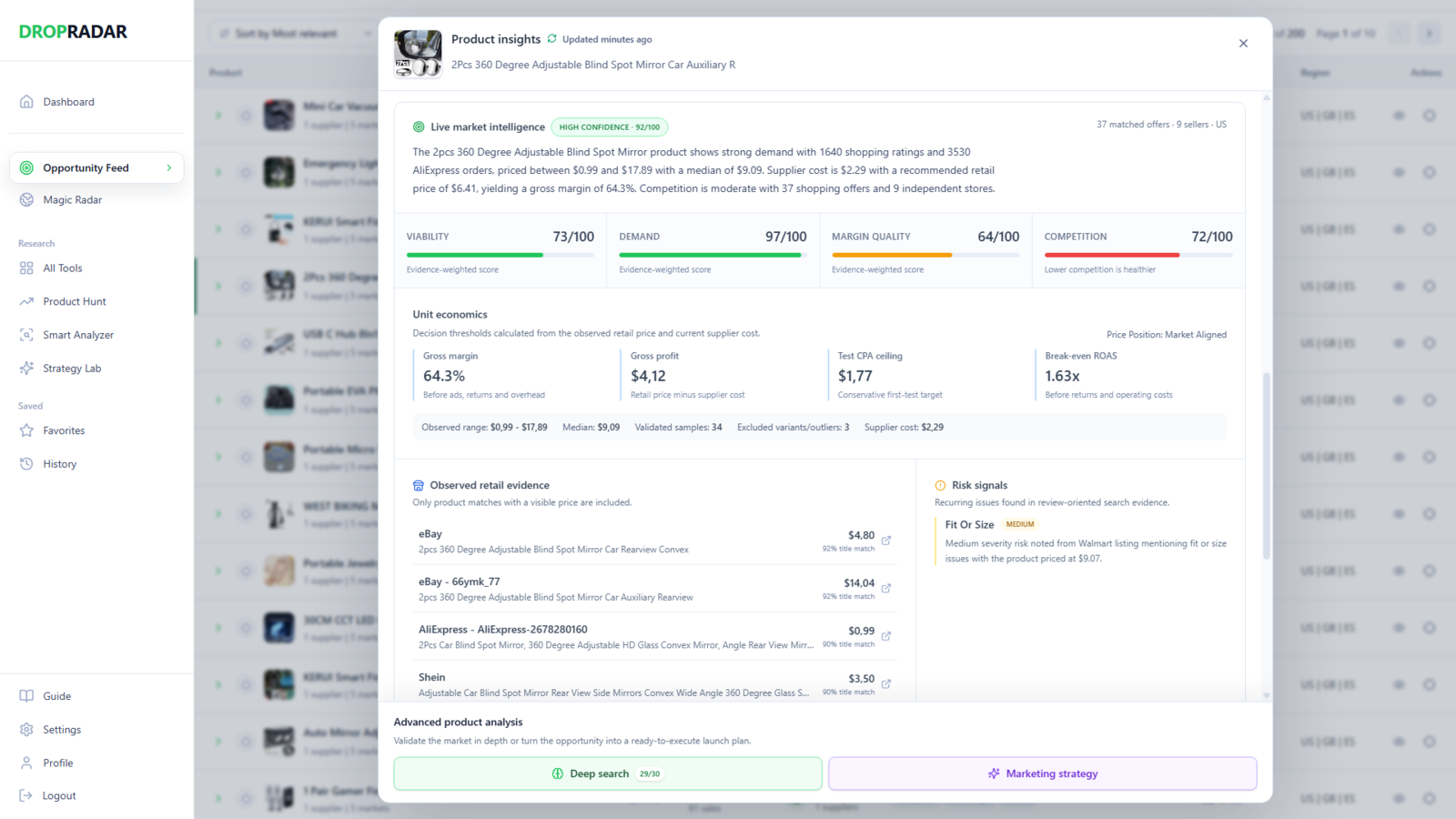This screenshot has height=819, width=1456.
Task: Click the orange Margin Quality score bar
Action: [892, 256]
